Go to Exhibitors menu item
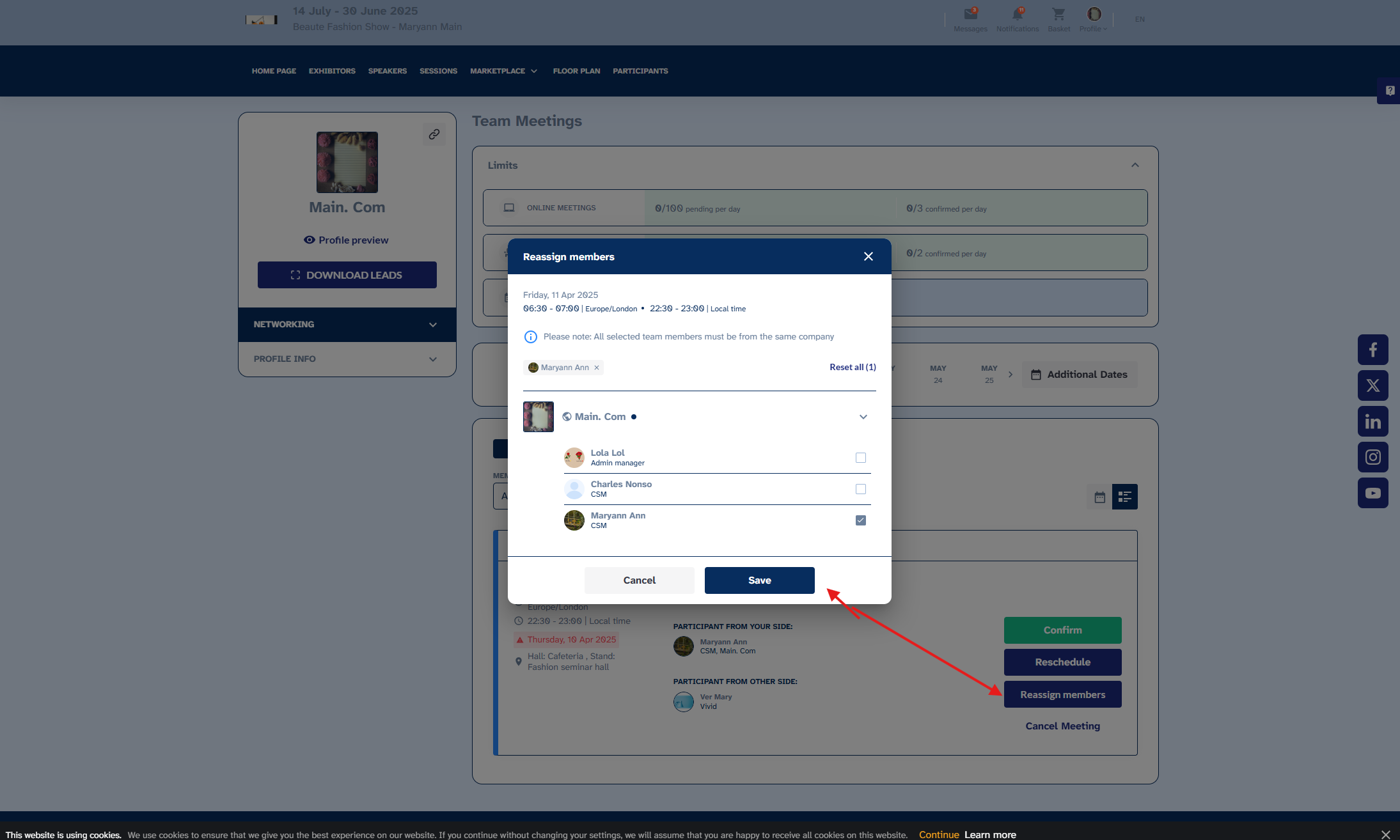 332,71
